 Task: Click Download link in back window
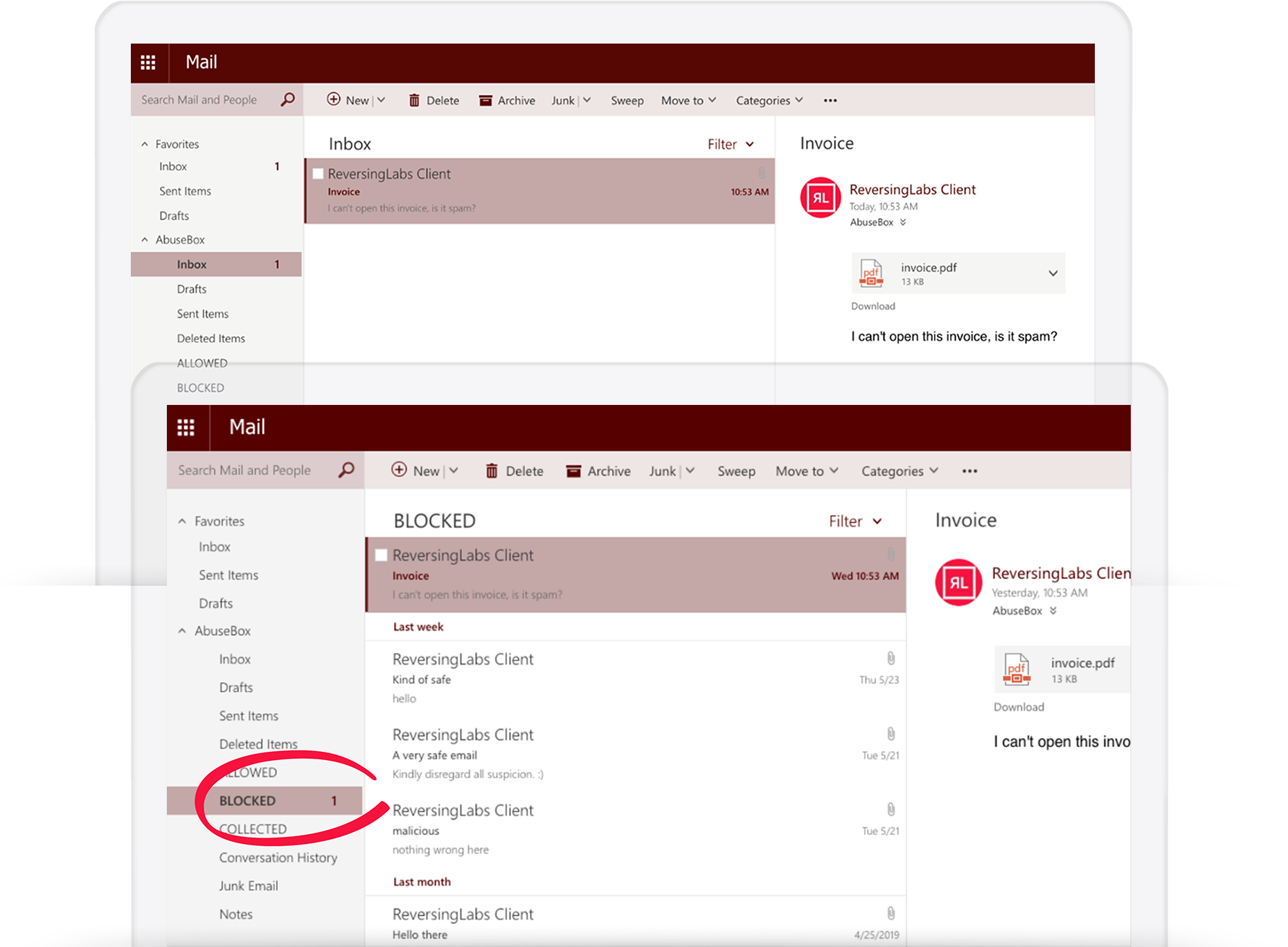873,306
